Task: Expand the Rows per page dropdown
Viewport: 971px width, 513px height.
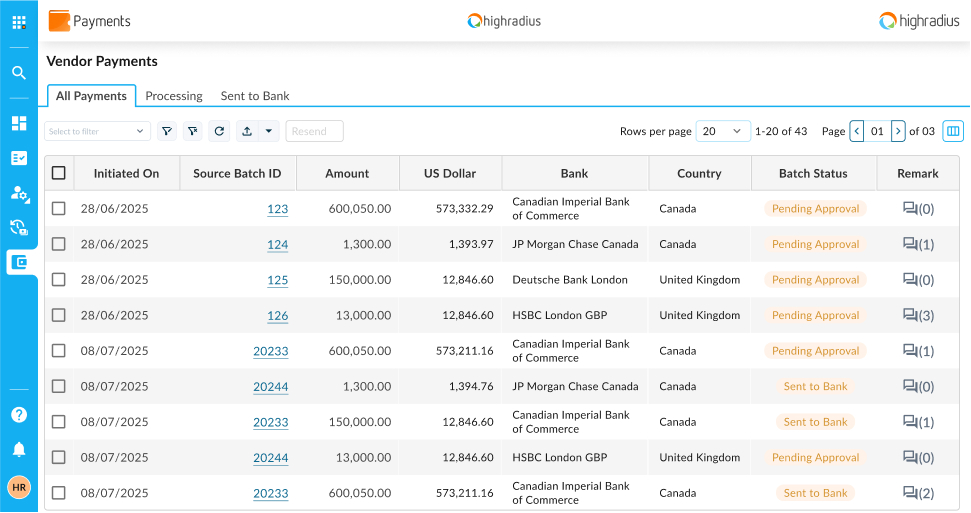Action: pyautogui.click(x=723, y=131)
